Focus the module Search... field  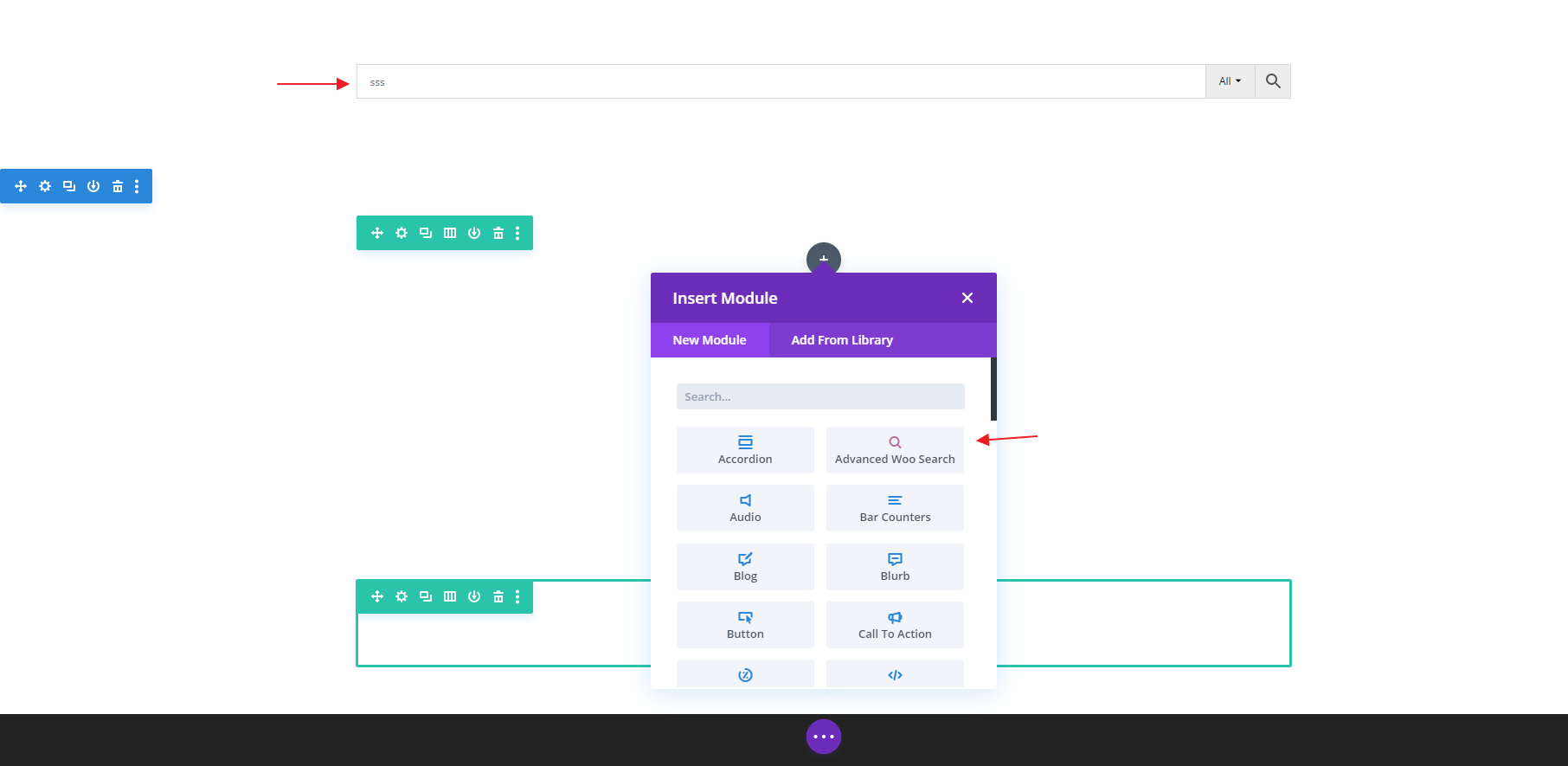click(819, 396)
